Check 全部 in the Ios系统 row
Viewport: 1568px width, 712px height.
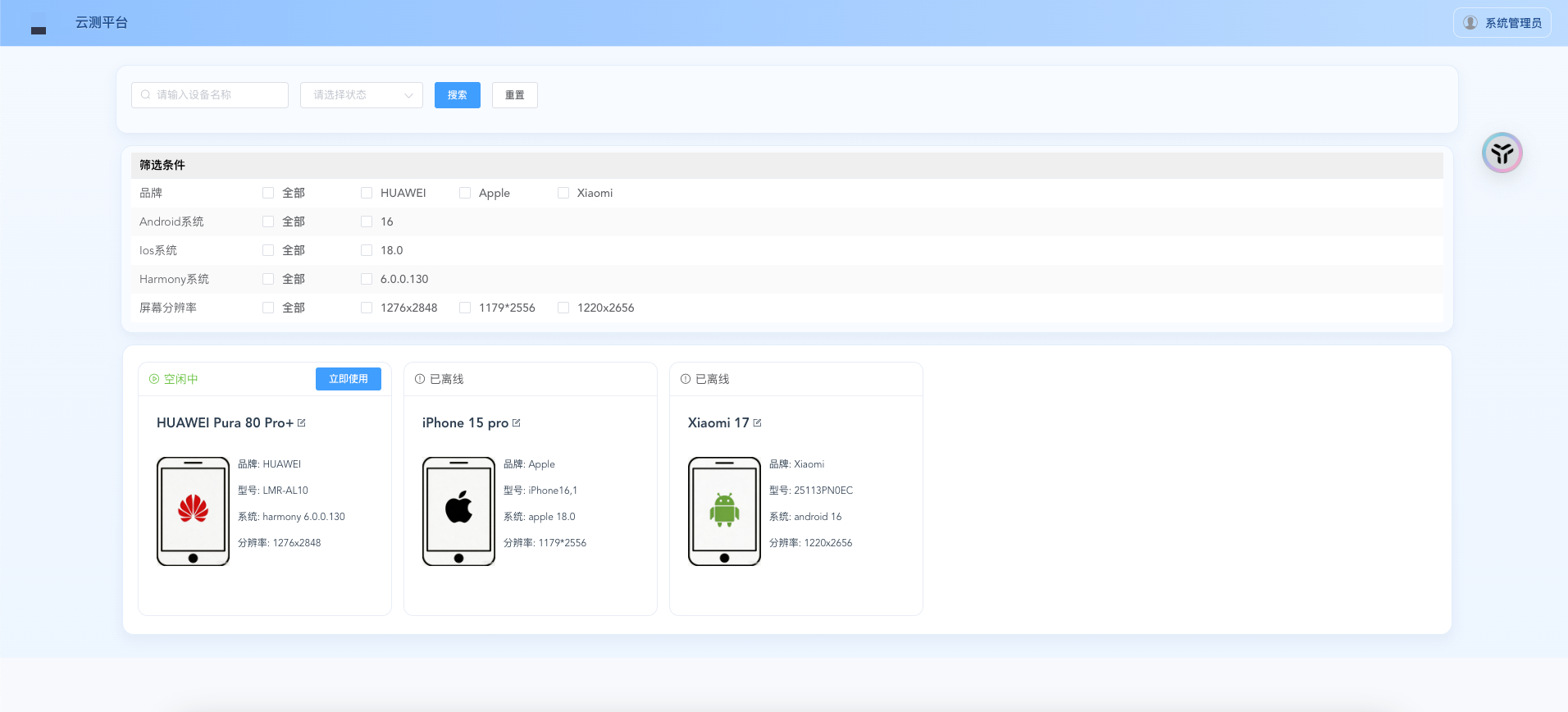(268, 250)
